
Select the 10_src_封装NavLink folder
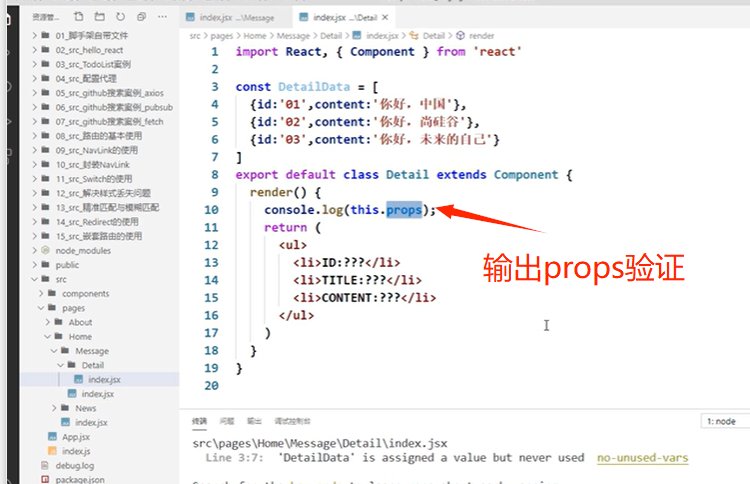(93, 165)
